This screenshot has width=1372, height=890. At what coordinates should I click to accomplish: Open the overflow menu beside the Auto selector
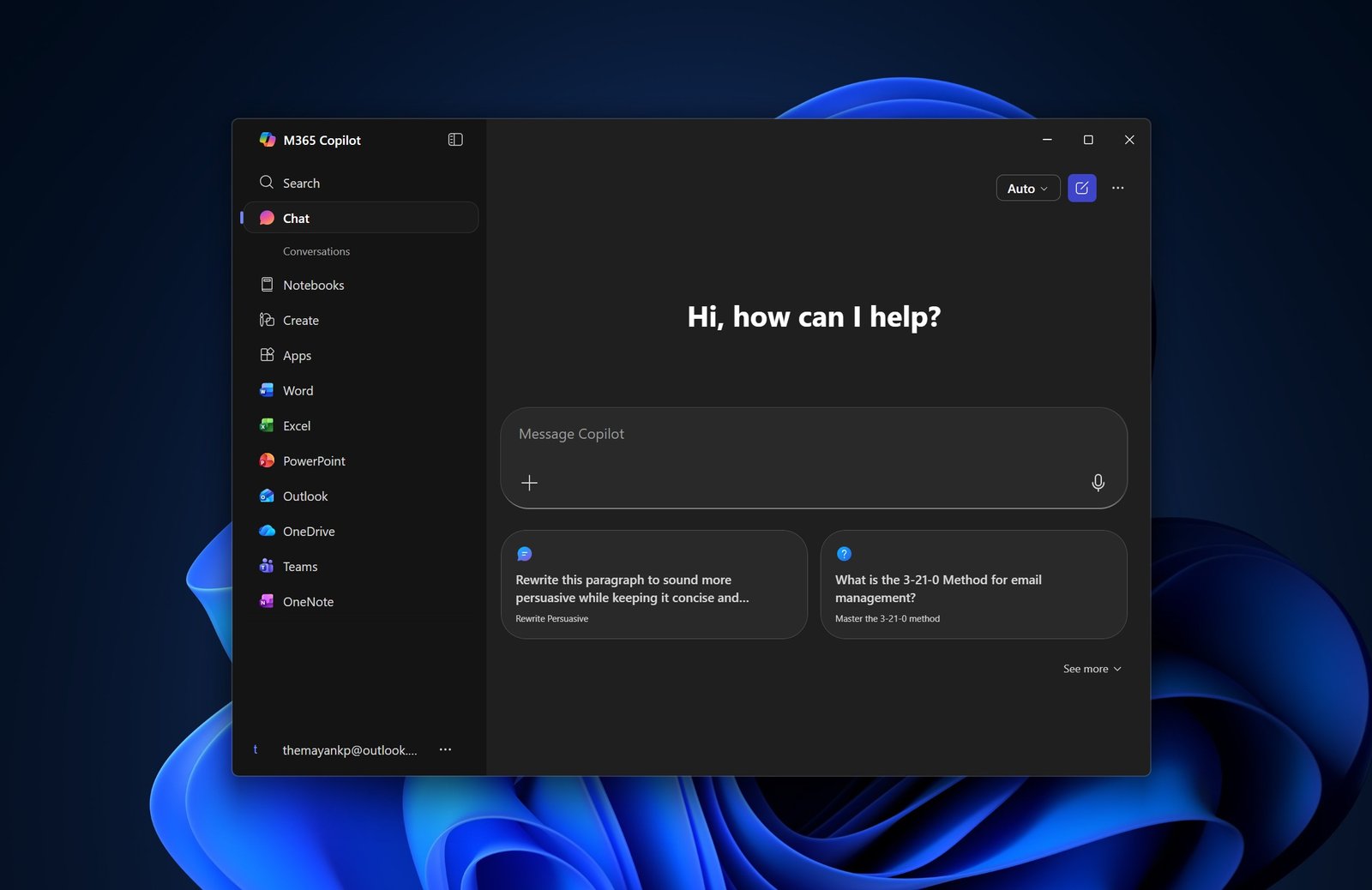point(1117,188)
